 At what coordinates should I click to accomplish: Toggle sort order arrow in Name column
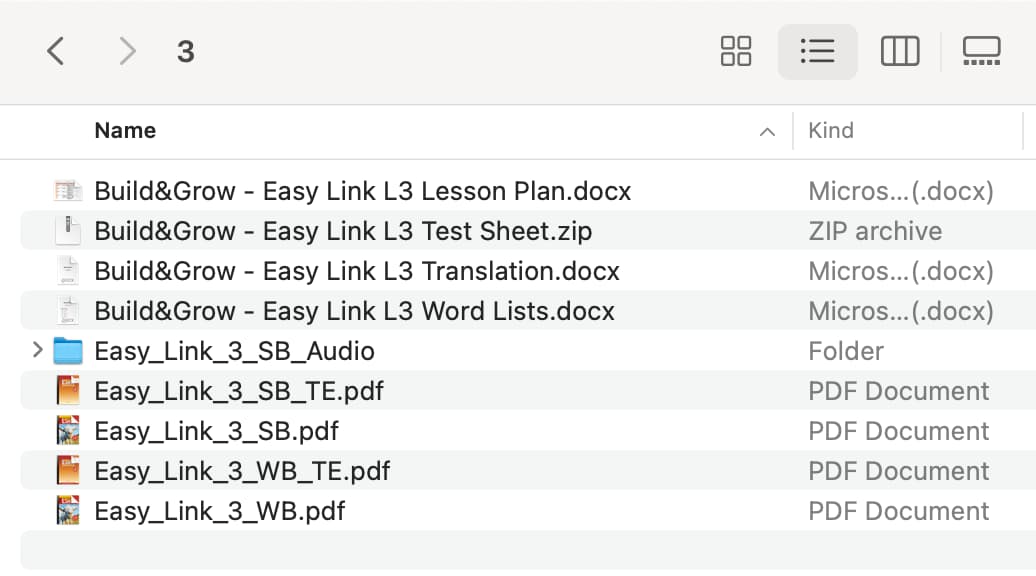(x=767, y=131)
